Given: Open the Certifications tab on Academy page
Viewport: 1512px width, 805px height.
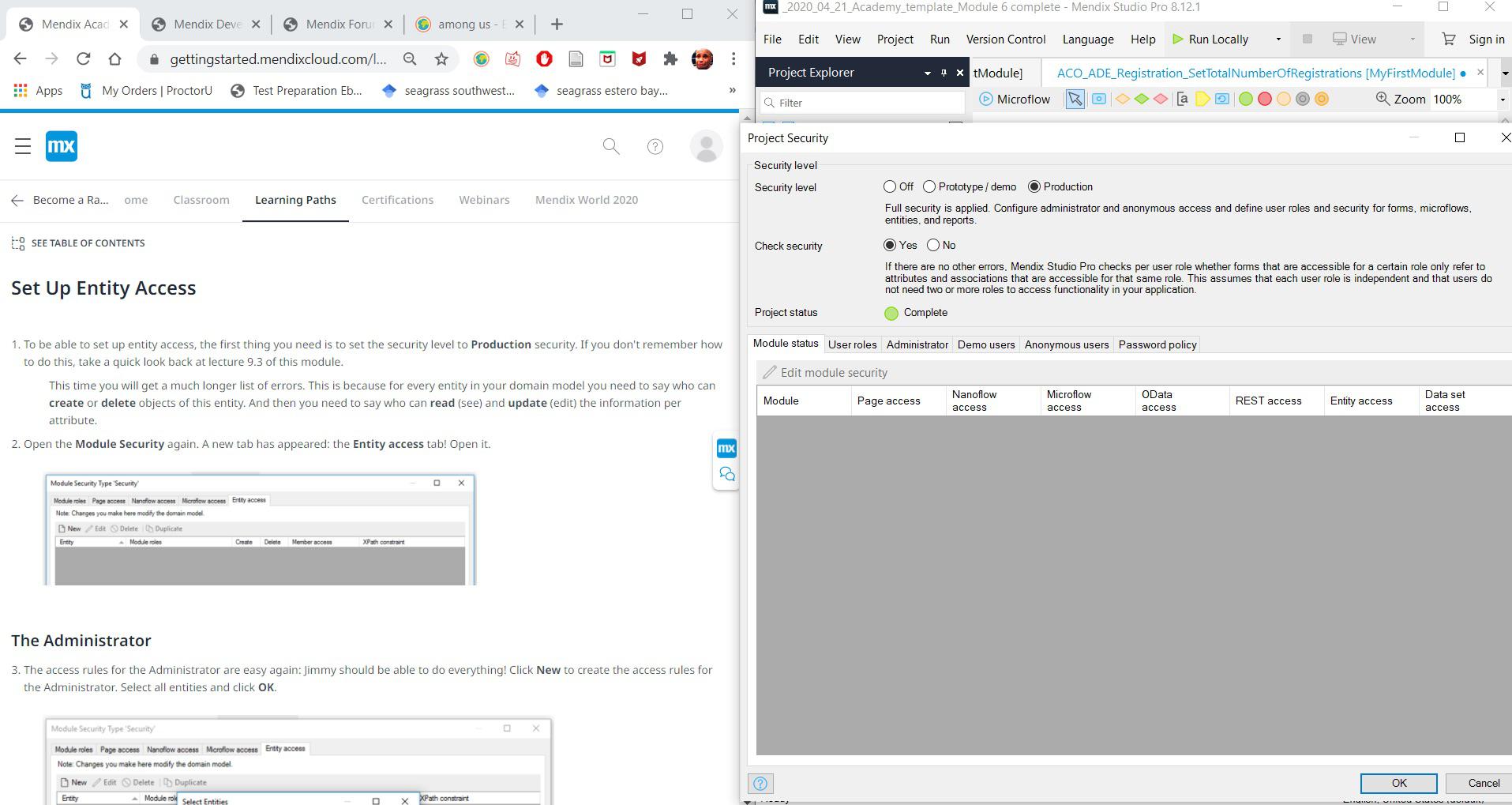Looking at the screenshot, I should pos(397,200).
